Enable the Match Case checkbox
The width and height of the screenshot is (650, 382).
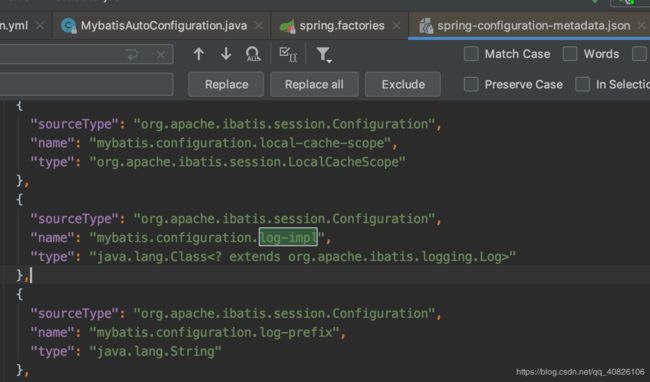tap(471, 54)
